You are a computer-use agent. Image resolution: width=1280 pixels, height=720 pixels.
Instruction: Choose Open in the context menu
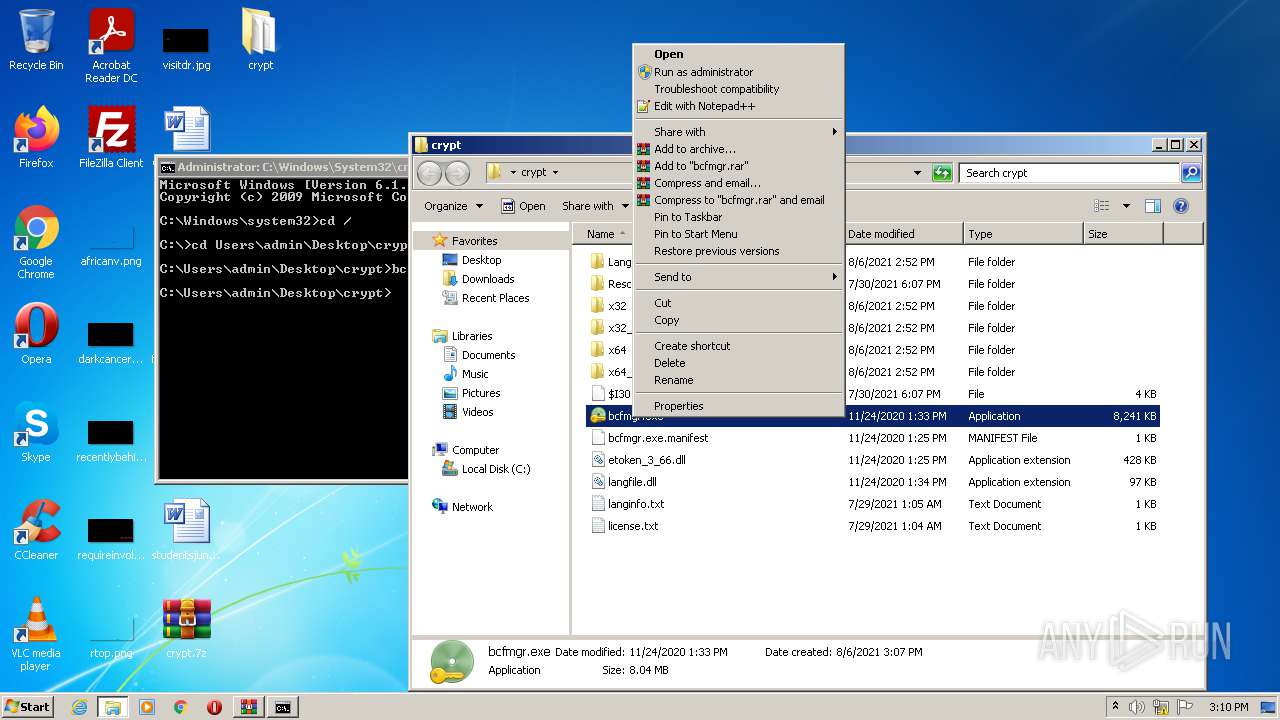coord(738,54)
